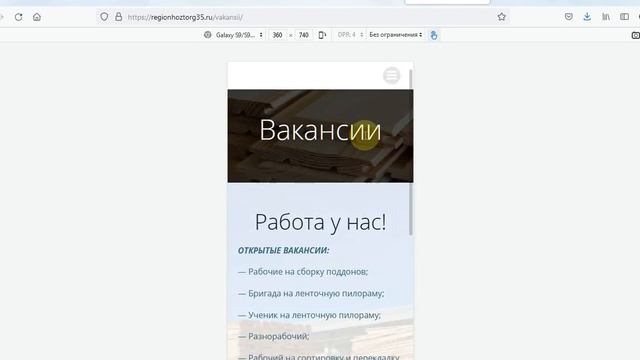Viewport: 640px width, 360px height.
Task: Edit the viewport height field 740
Action: (x=303, y=35)
